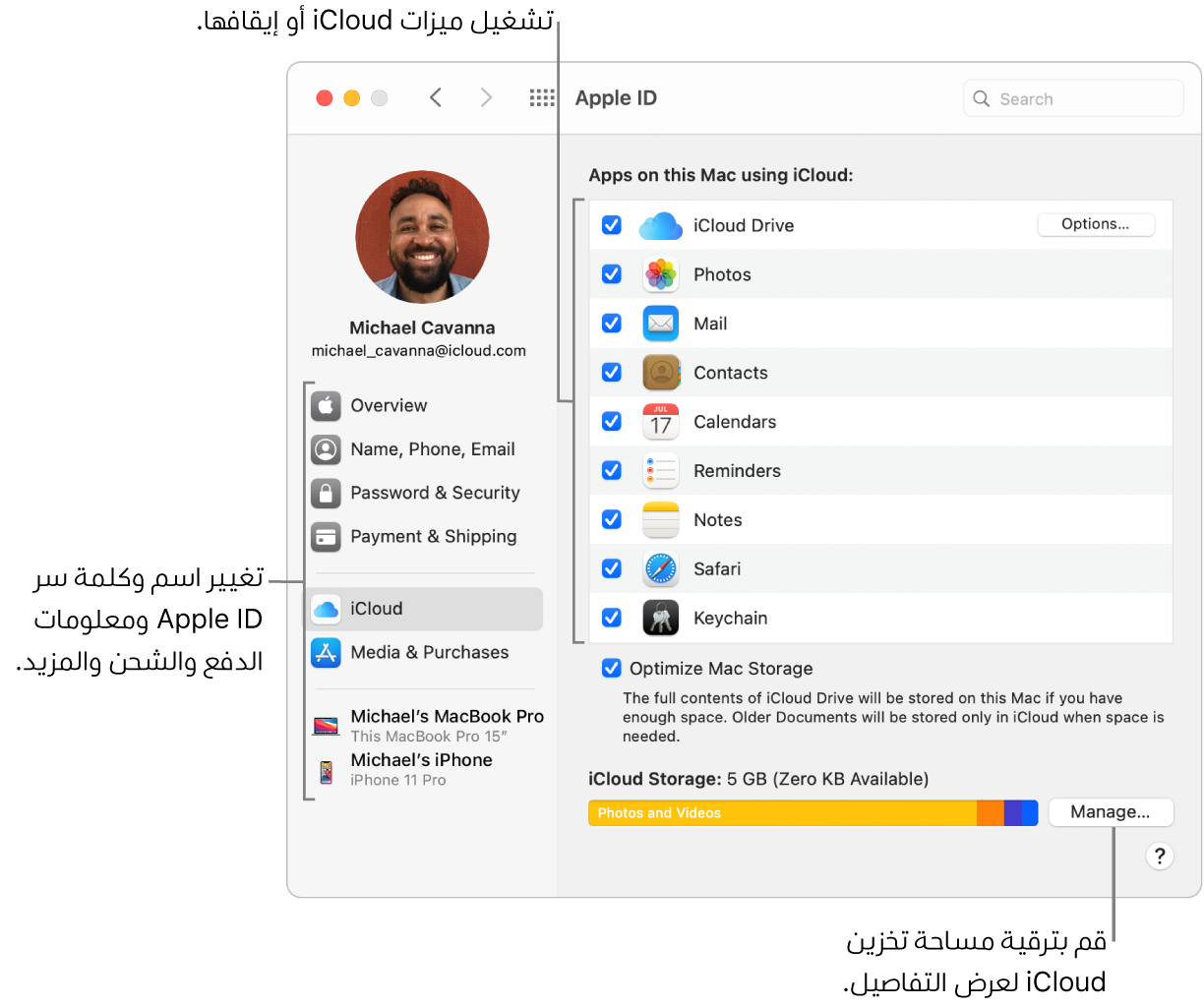Click the iPhone device icon
The height and width of the screenshot is (1007, 1204).
point(326,772)
